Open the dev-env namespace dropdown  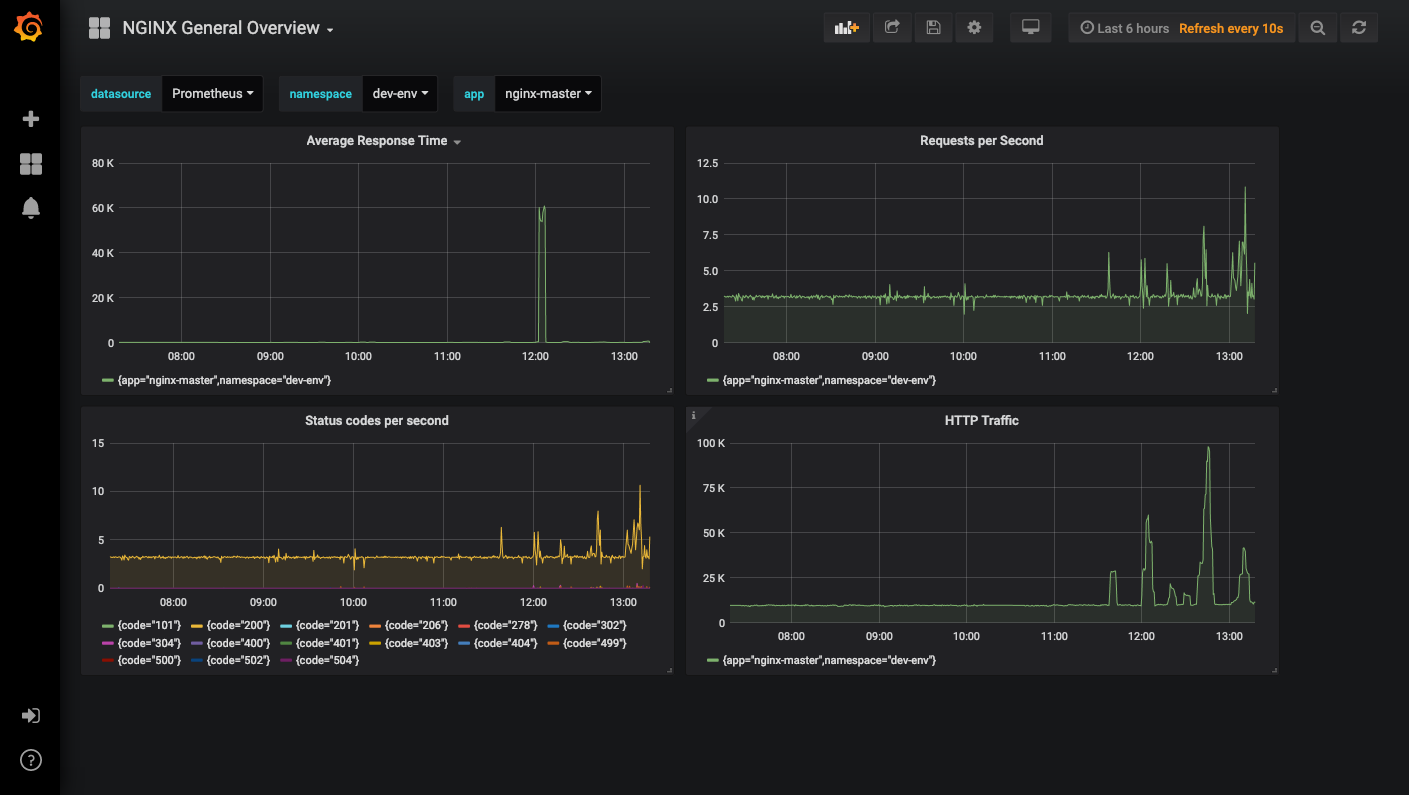[400, 94]
